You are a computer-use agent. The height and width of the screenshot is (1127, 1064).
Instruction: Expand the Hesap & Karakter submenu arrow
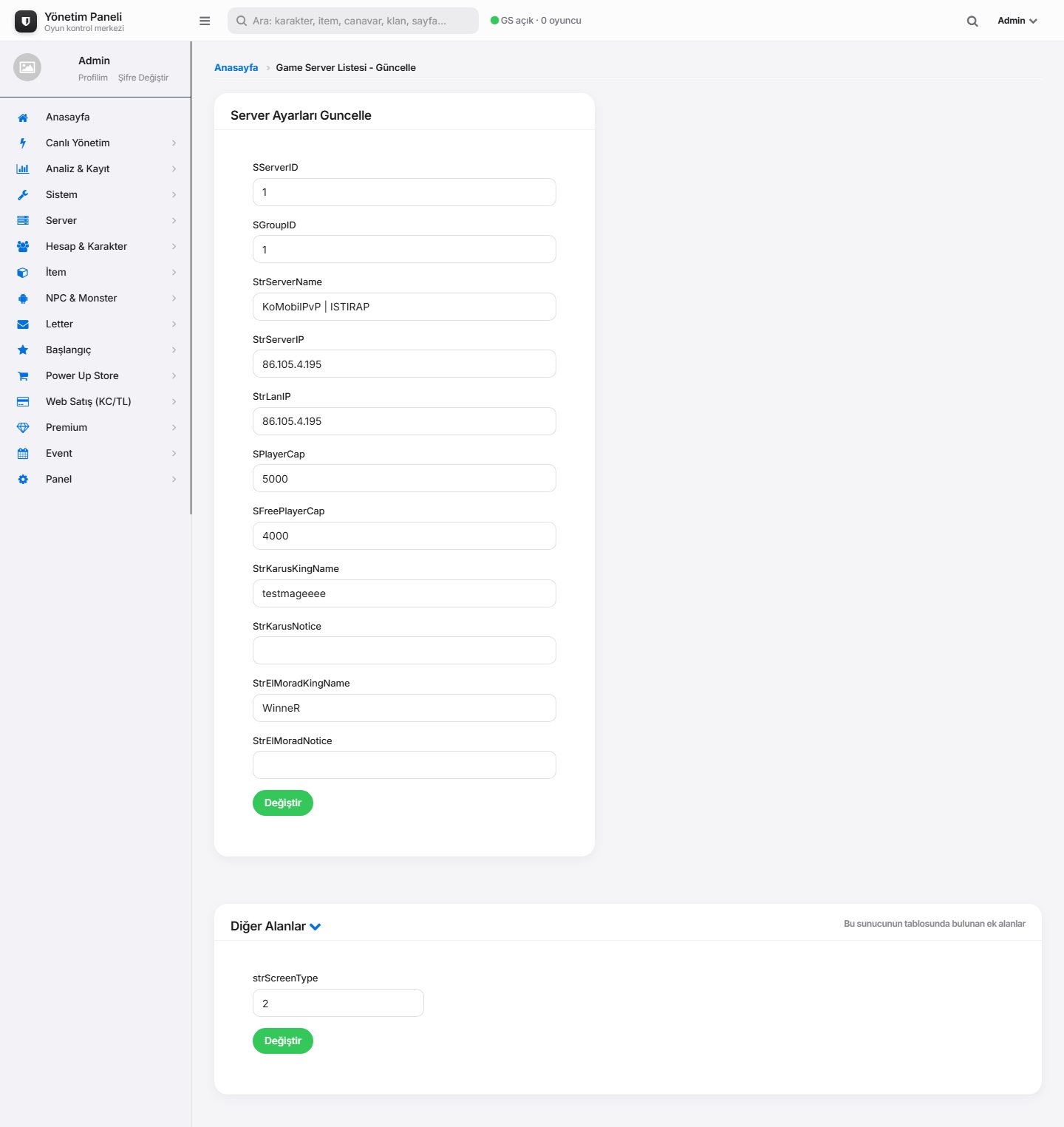coord(174,247)
